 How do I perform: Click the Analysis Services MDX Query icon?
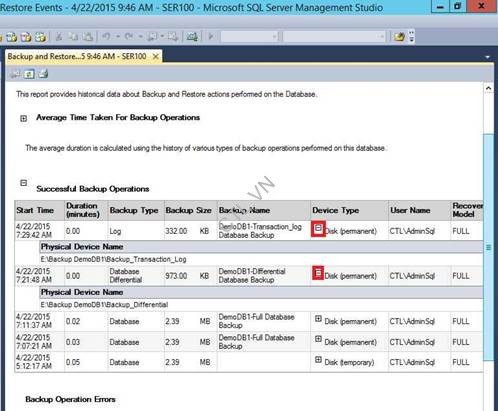point(12,37)
